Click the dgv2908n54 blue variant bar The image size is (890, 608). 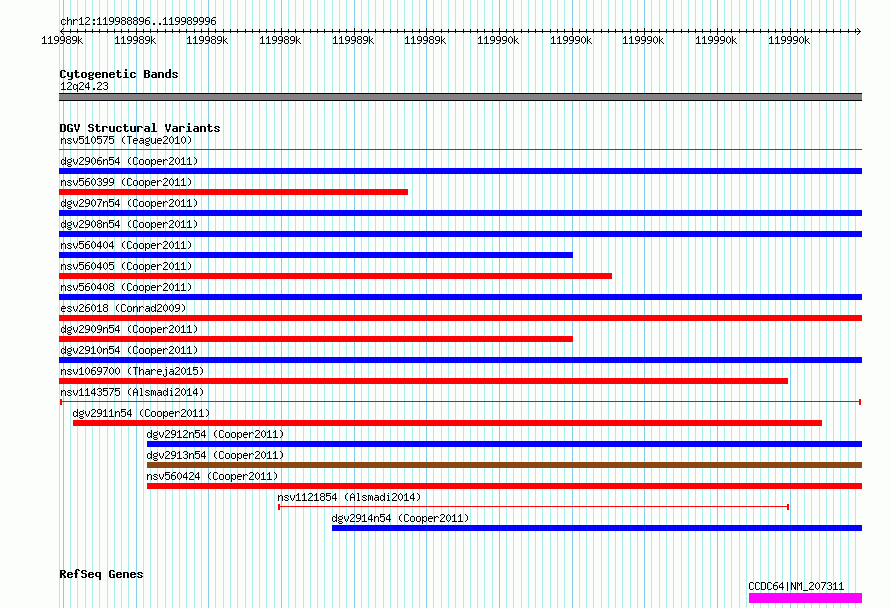click(x=460, y=234)
